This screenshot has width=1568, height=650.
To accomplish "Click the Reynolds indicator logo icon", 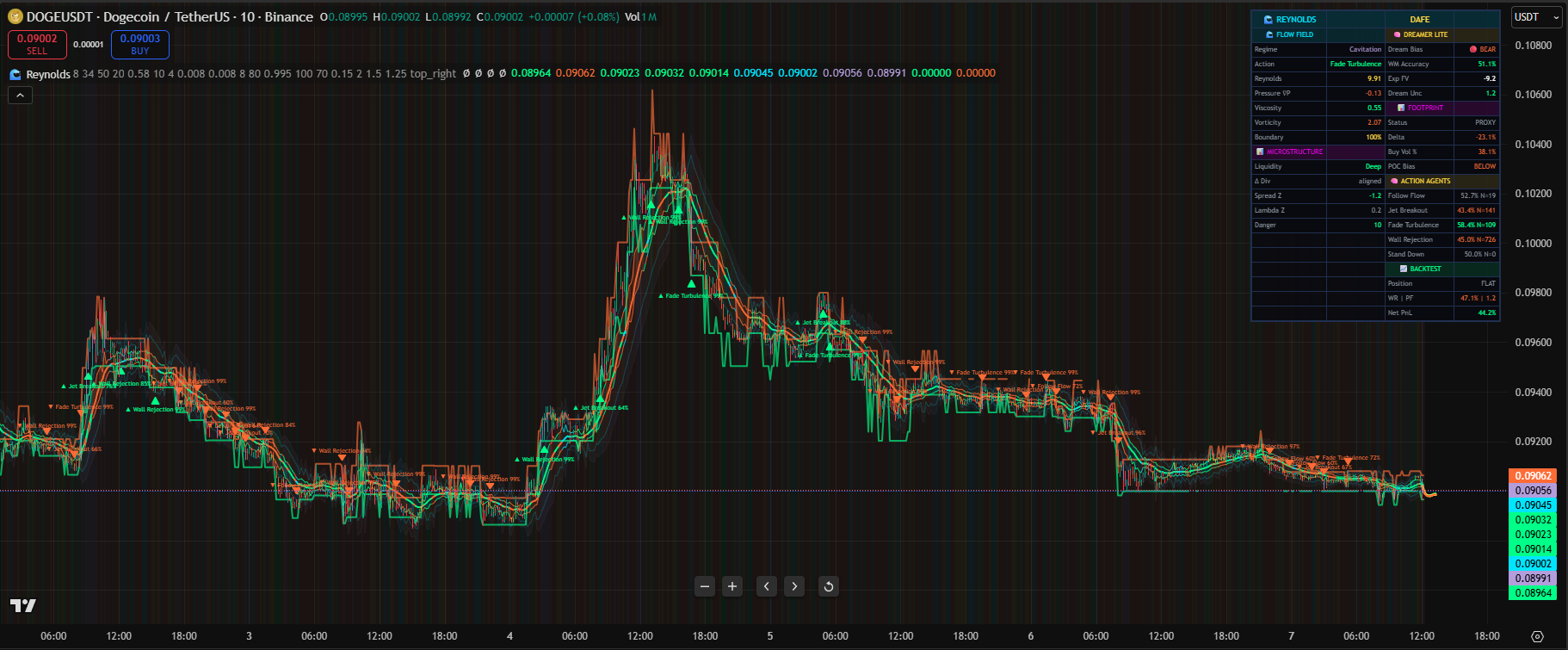I will [15, 74].
